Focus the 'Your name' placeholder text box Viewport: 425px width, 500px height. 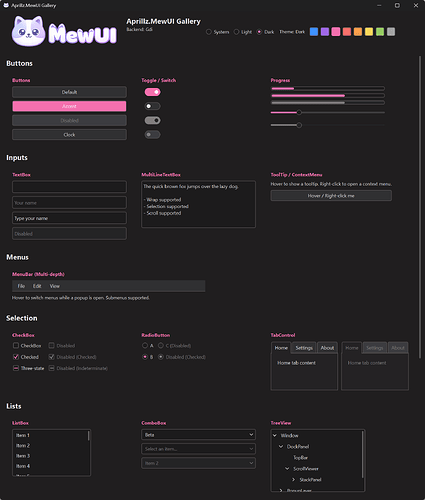click(x=69, y=202)
